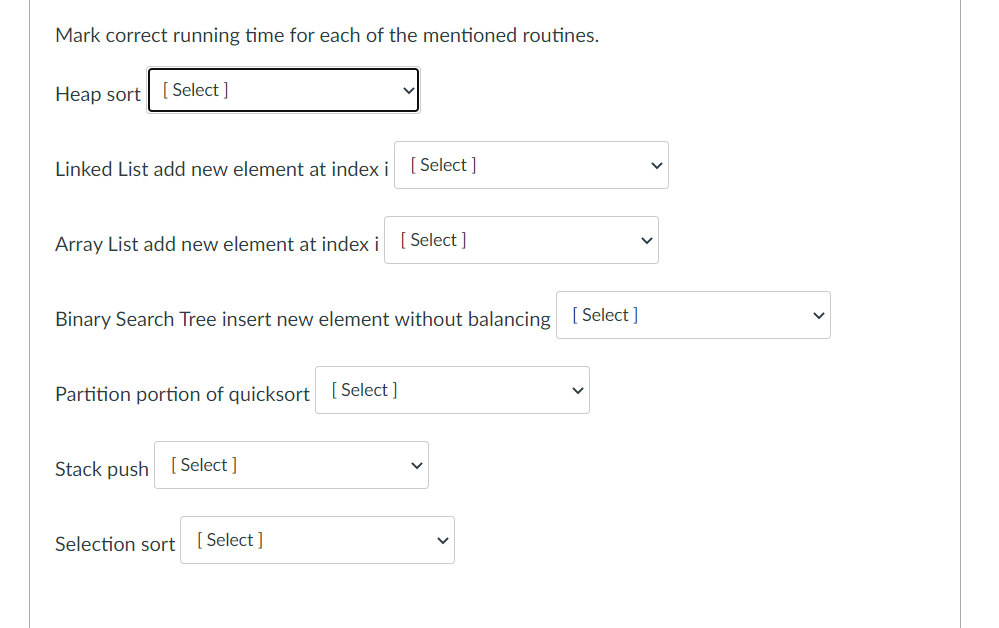Screen dimensions: 999x628
Task: Click the "Selection sort" label text
Action: 115,544
